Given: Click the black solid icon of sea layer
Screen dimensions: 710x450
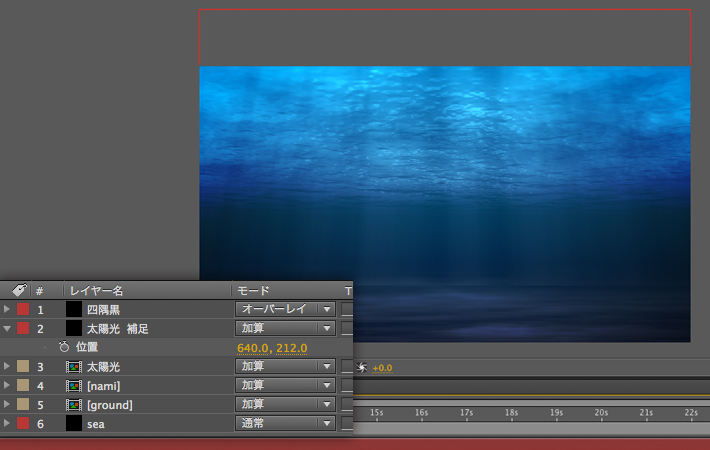Looking at the screenshot, I should [74, 424].
